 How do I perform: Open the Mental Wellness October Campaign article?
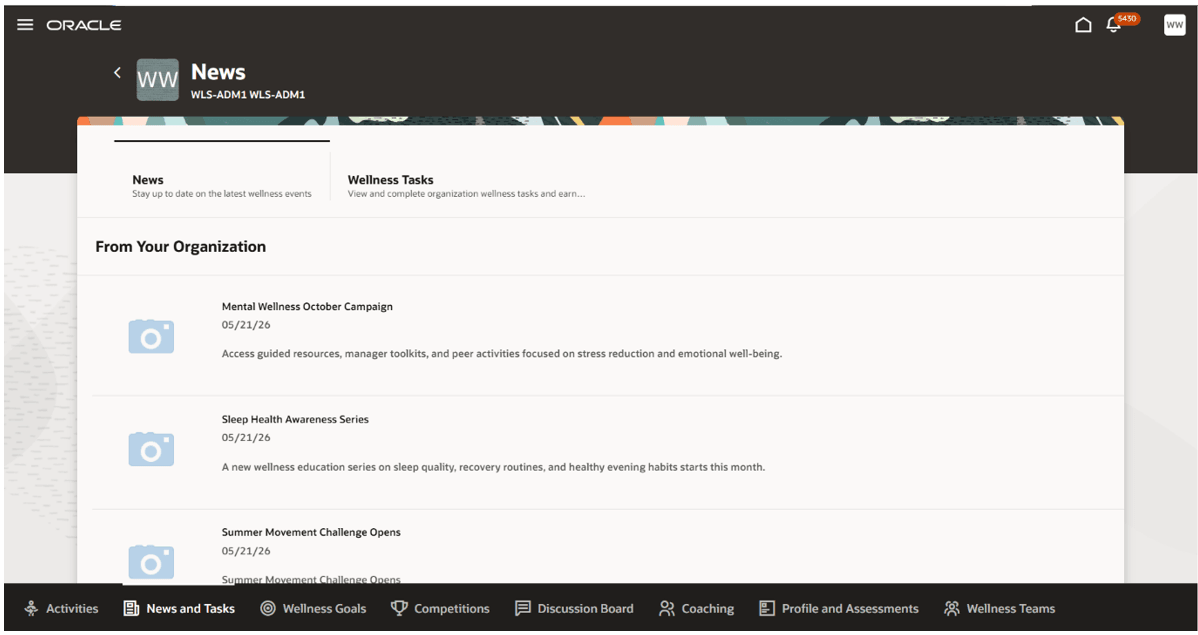point(307,306)
